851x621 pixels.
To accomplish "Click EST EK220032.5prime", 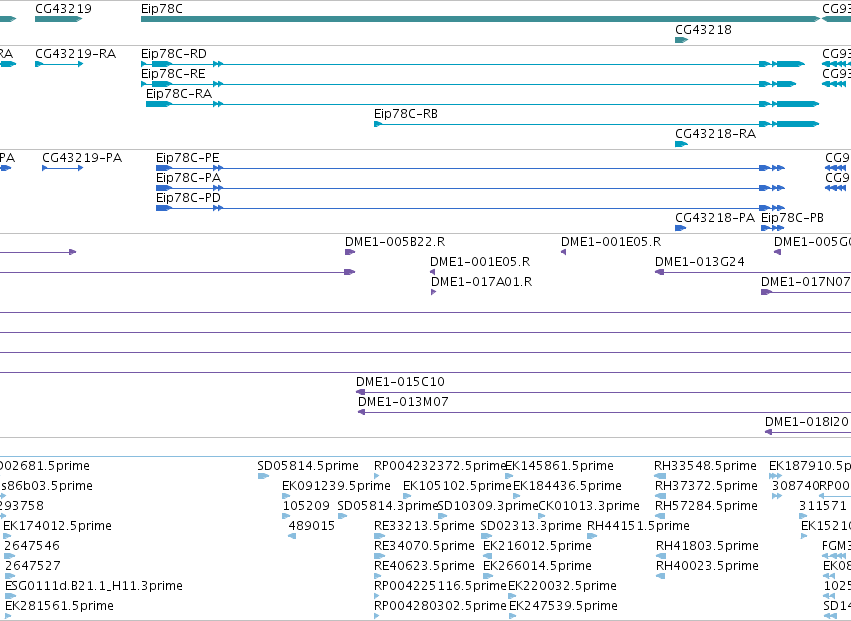I will pyautogui.click(x=512, y=596).
